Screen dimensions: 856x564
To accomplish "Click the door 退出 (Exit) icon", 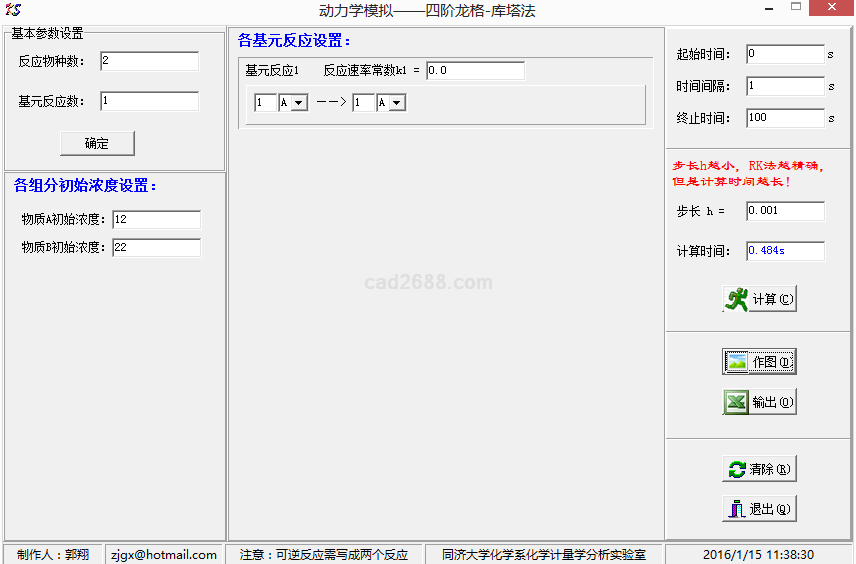I will click(737, 509).
